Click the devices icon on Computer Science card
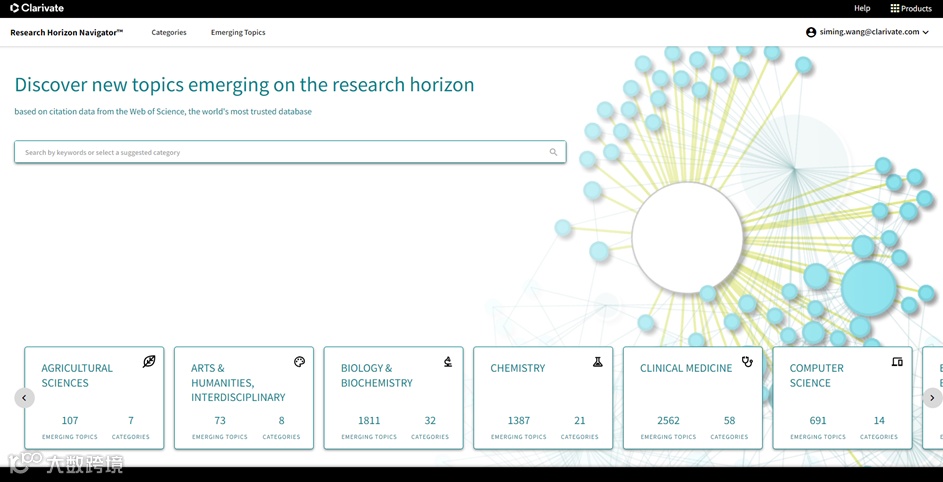The image size is (943, 482). click(897, 362)
